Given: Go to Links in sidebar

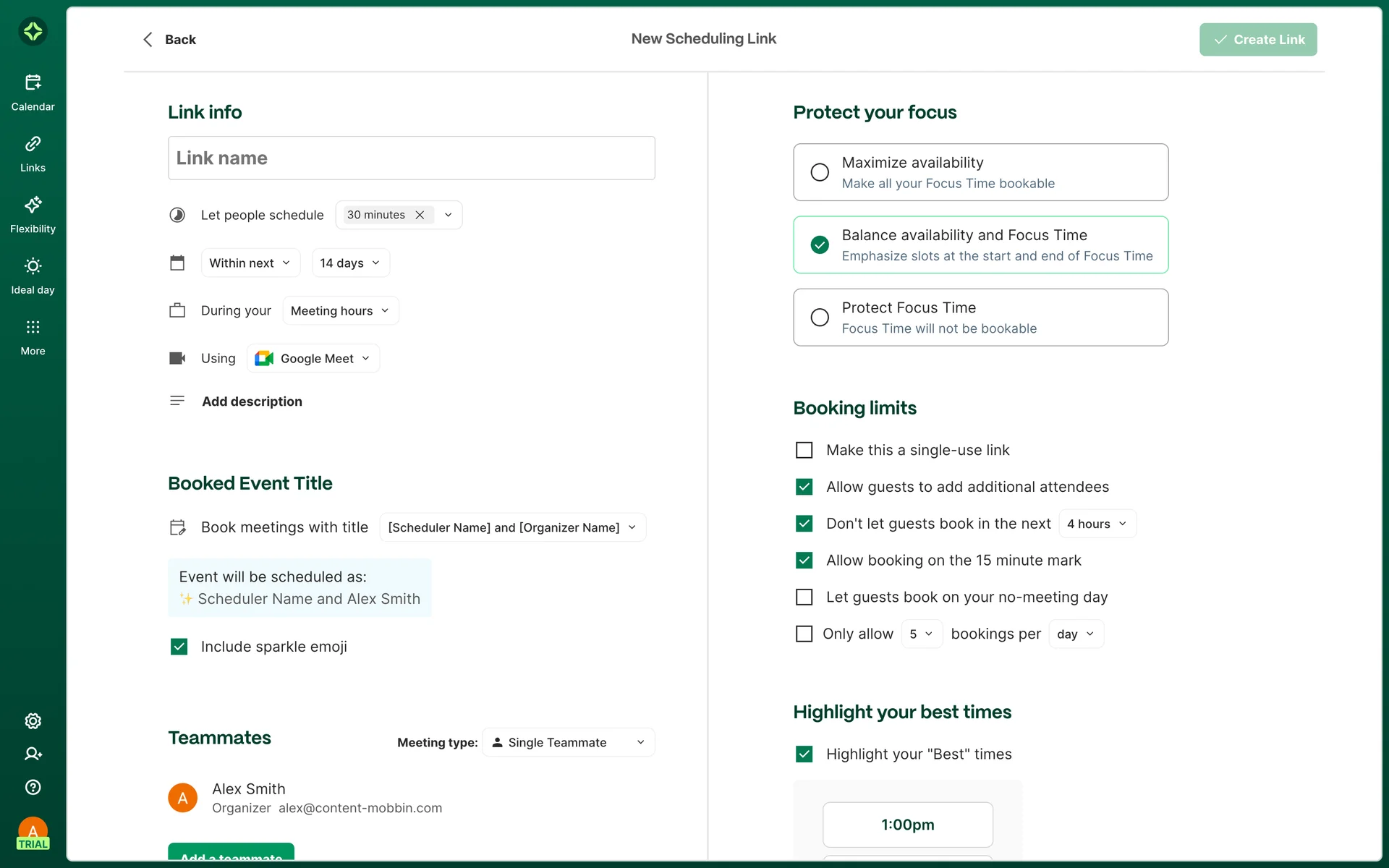Looking at the screenshot, I should pyautogui.click(x=33, y=144).
